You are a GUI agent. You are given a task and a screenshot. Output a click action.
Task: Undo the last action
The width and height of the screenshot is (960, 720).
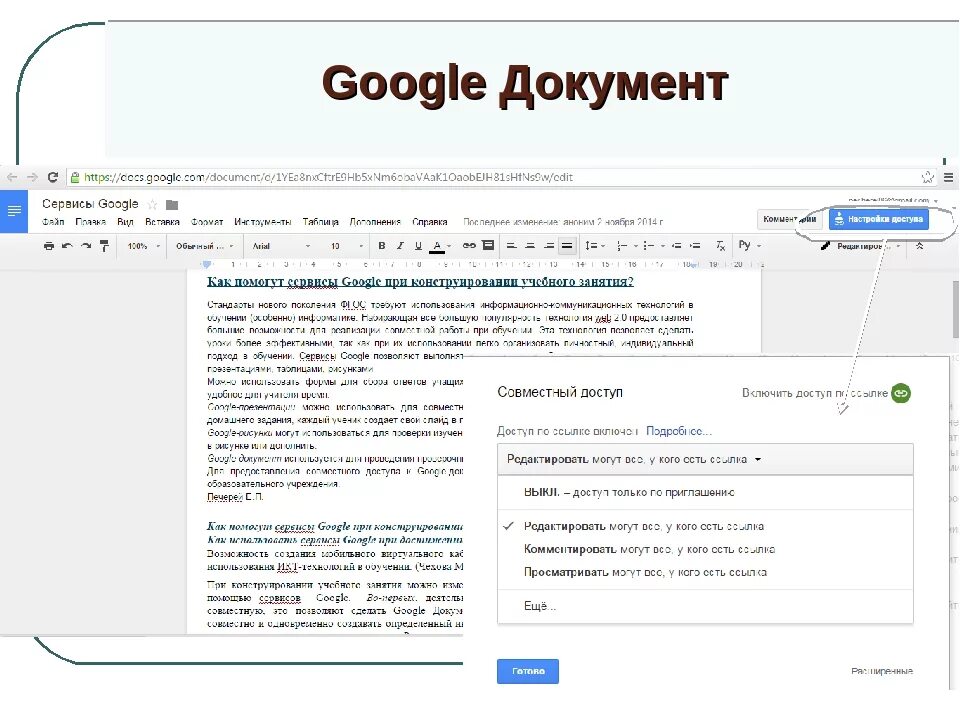[x=67, y=246]
